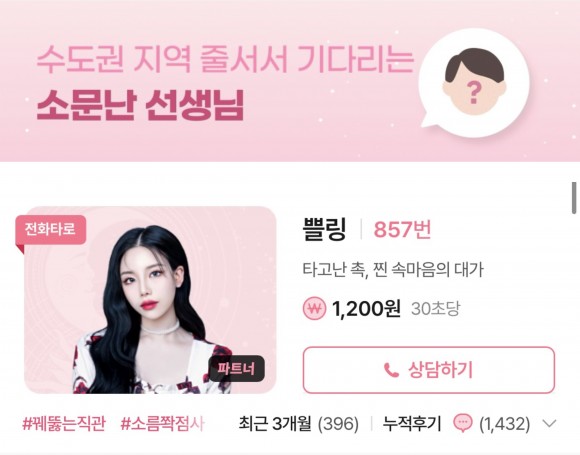Open the #꿰뚫는직관 hashtag
This screenshot has height=455, width=580.
[64, 424]
